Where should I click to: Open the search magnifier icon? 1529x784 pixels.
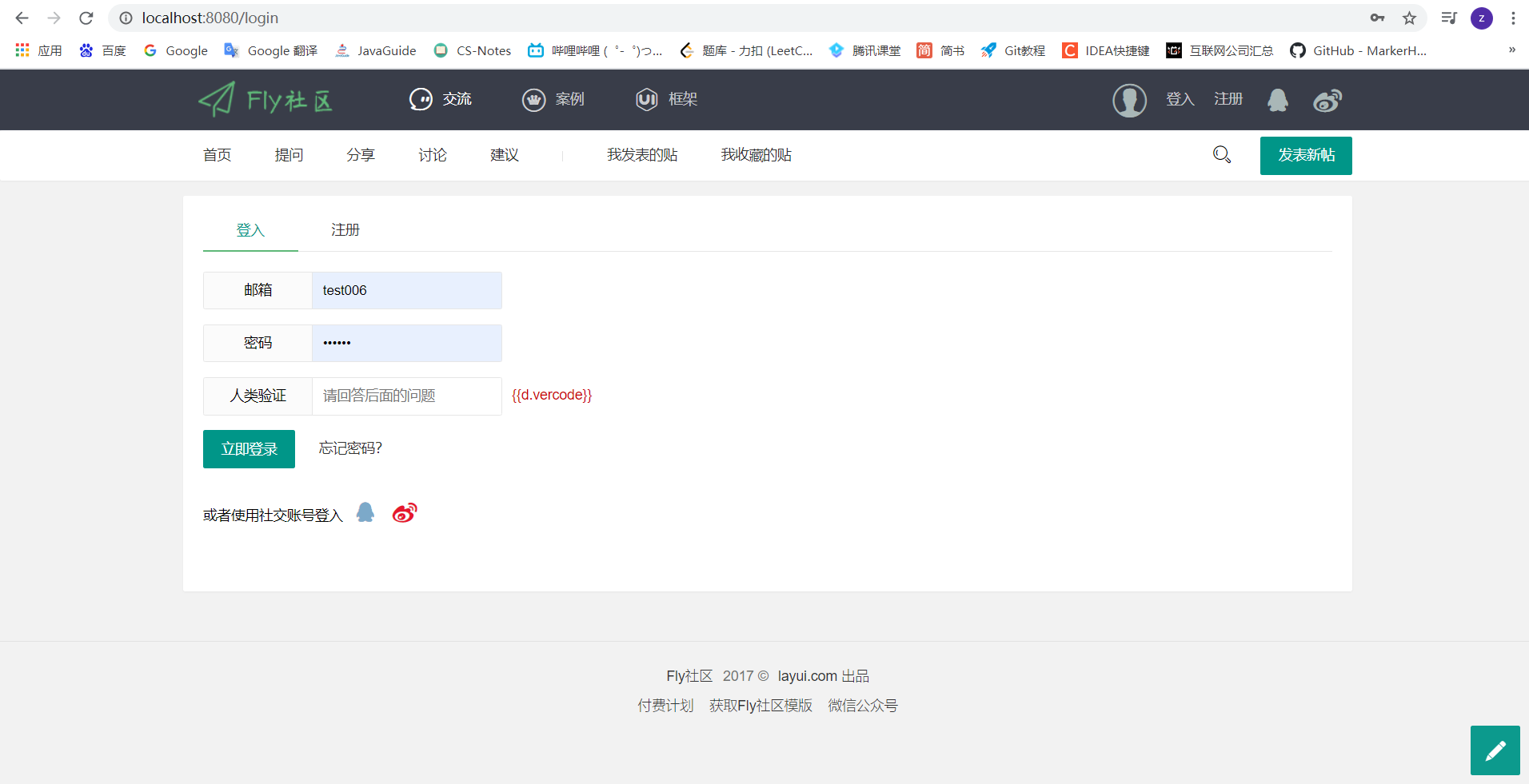point(1221,154)
